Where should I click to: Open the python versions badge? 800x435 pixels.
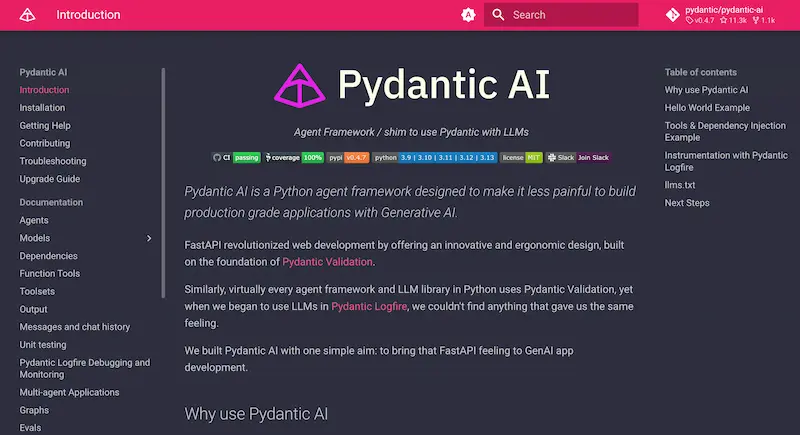pos(434,158)
